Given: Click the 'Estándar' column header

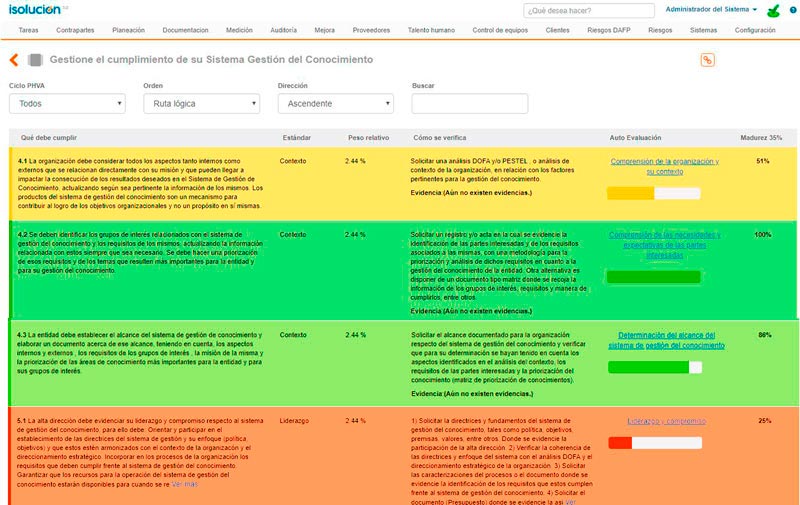Looking at the screenshot, I should coord(296,138).
